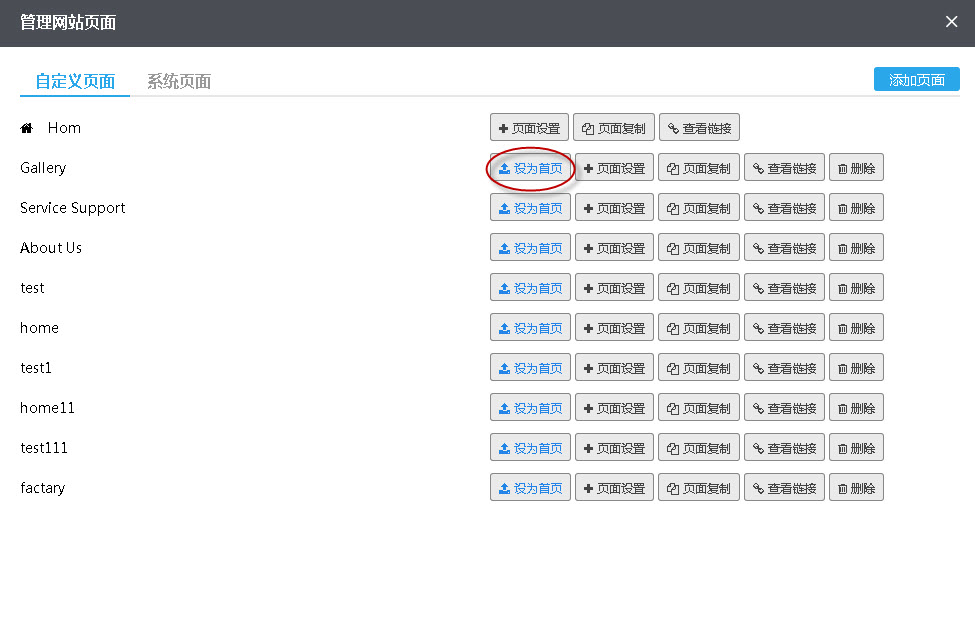Set About Us as homepage
This screenshot has height=627, width=975.
530,248
